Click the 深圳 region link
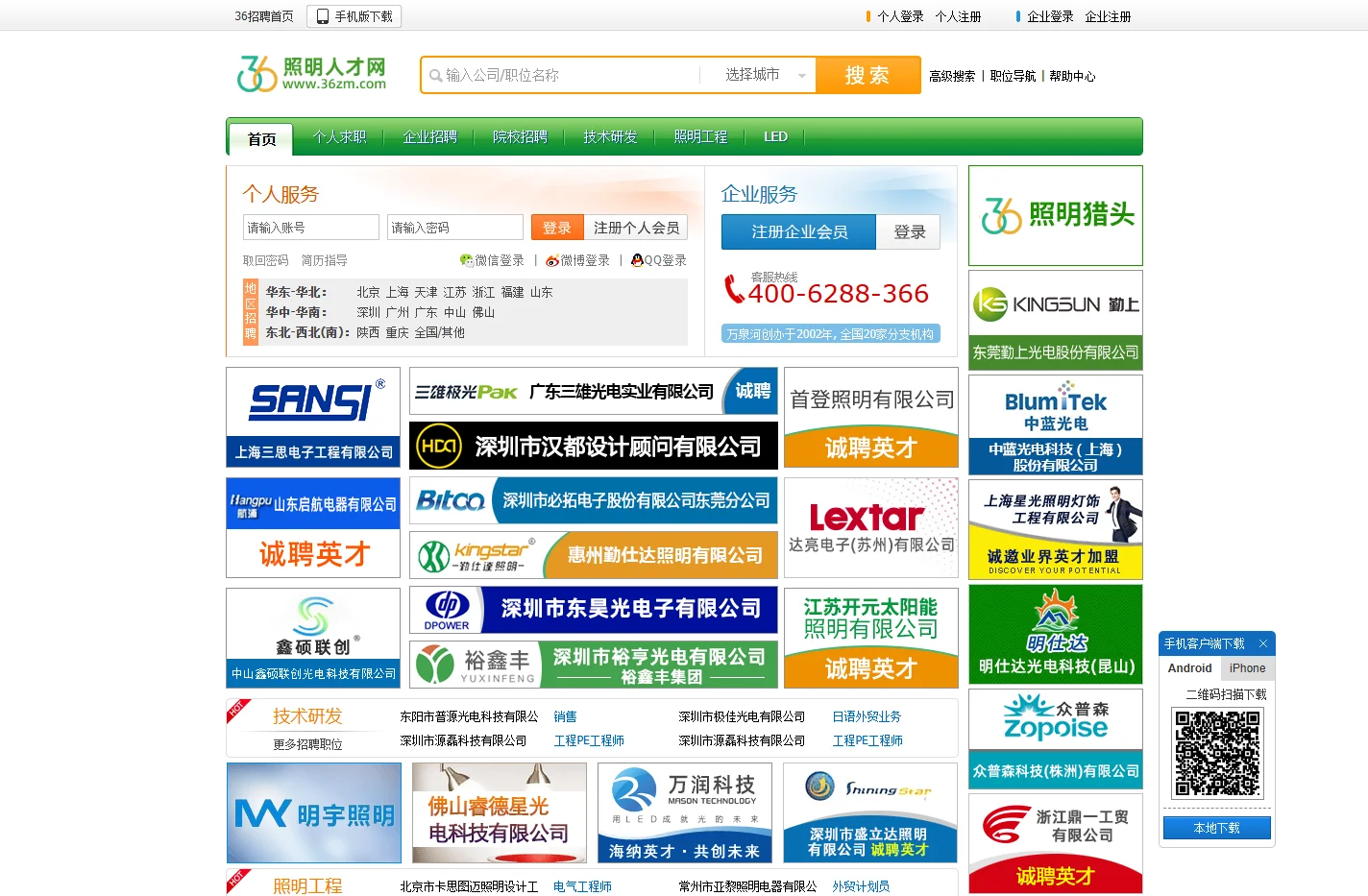The width and height of the screenshot is (1368, 896). tap(368, 312)
